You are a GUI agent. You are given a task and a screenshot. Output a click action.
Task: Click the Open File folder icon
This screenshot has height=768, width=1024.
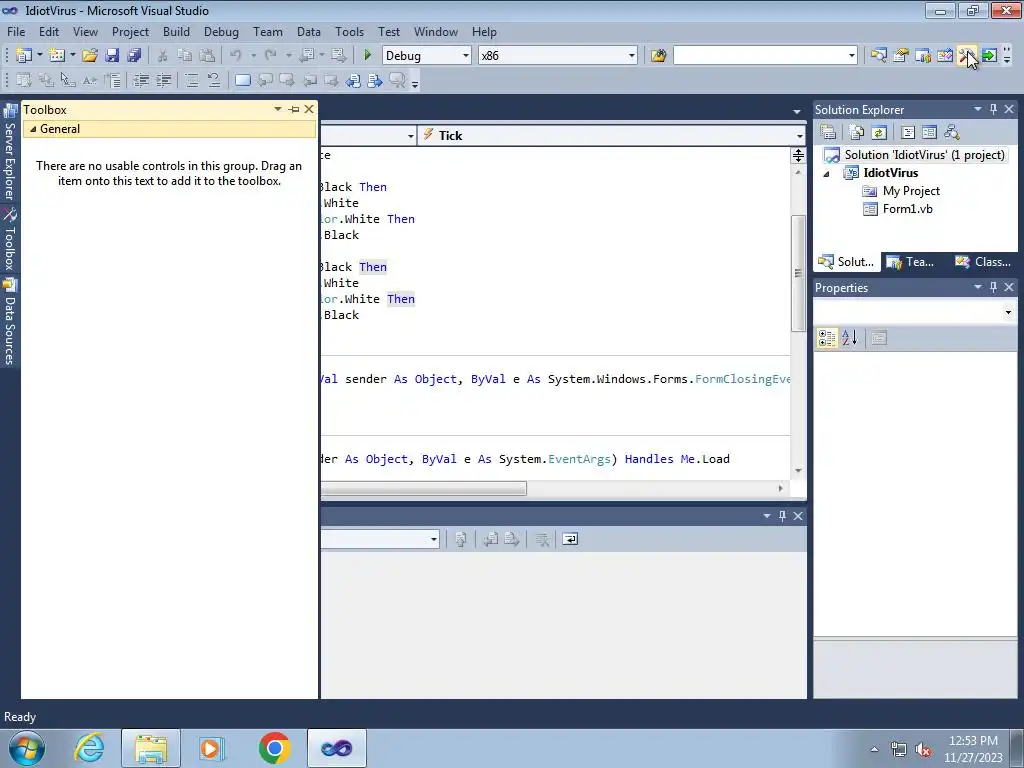(90, 56)
